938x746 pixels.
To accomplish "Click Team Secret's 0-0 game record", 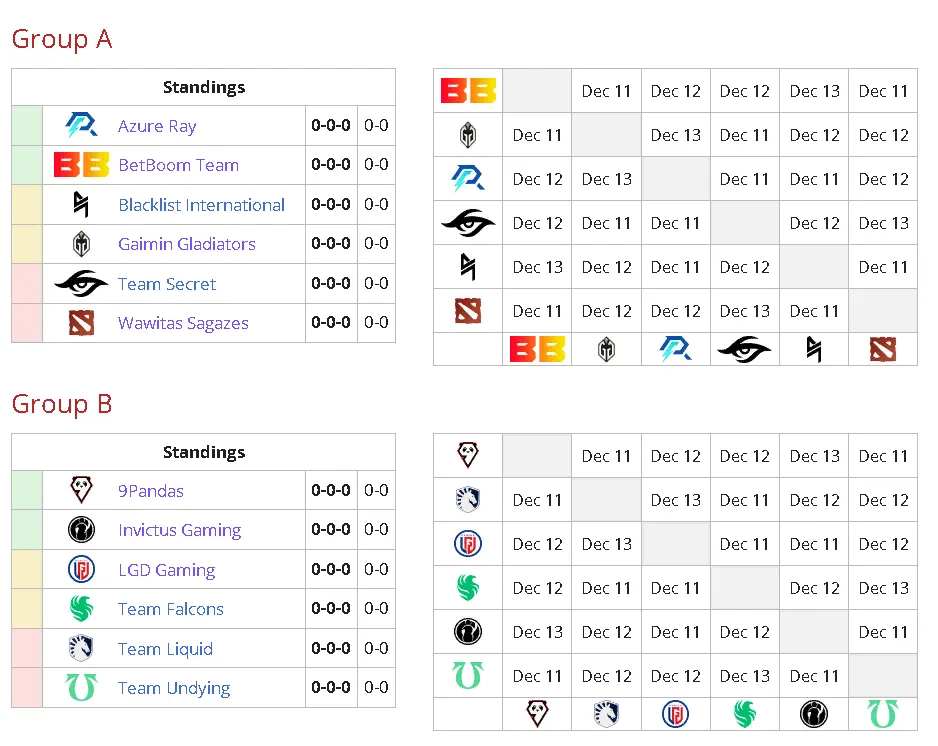I will (376, 283).
